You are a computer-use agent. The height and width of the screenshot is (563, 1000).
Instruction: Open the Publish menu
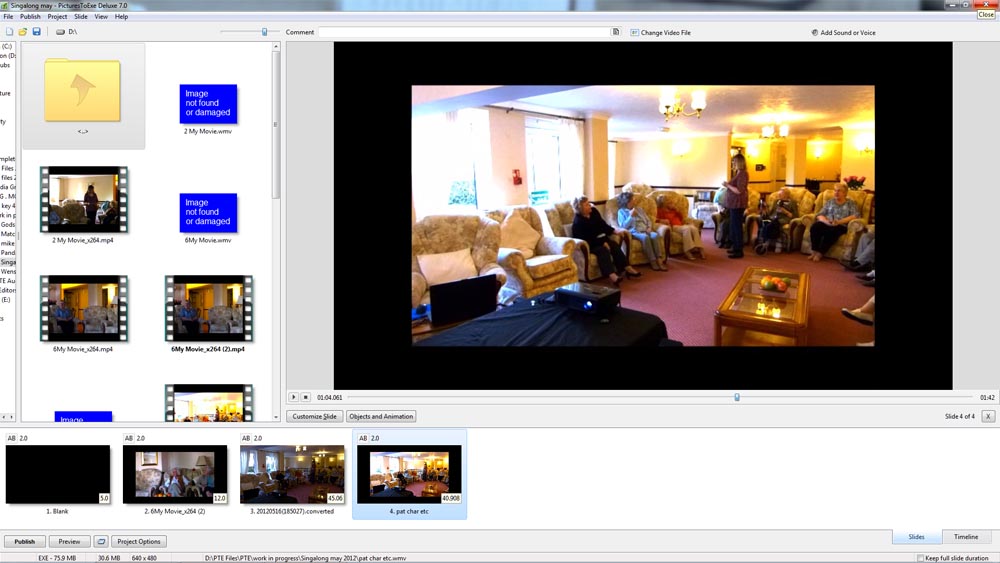[x=30, y=17]
